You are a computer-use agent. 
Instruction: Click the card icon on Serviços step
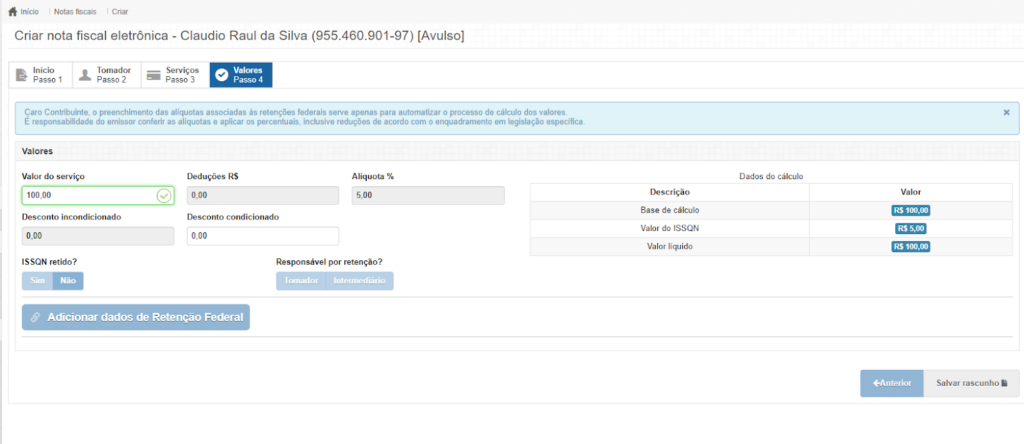[x=154, y=75]
